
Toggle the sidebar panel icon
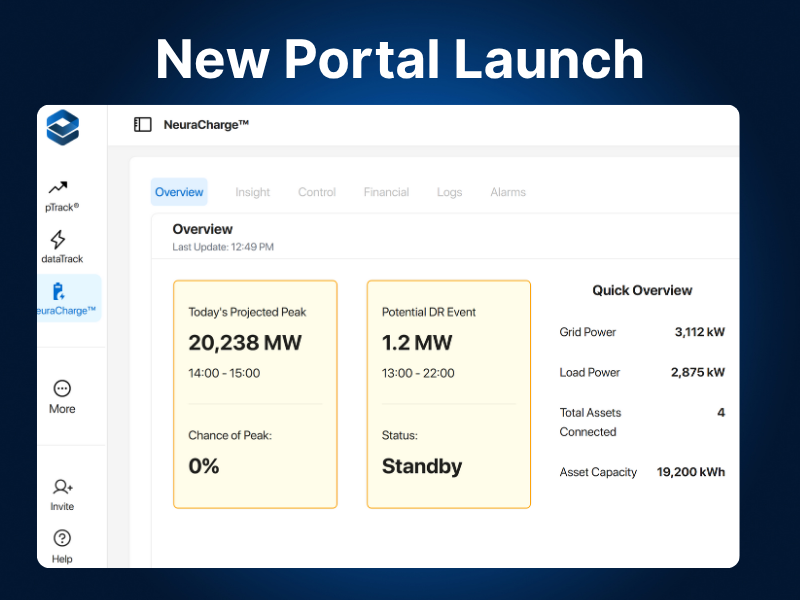(x=143, y=125)
